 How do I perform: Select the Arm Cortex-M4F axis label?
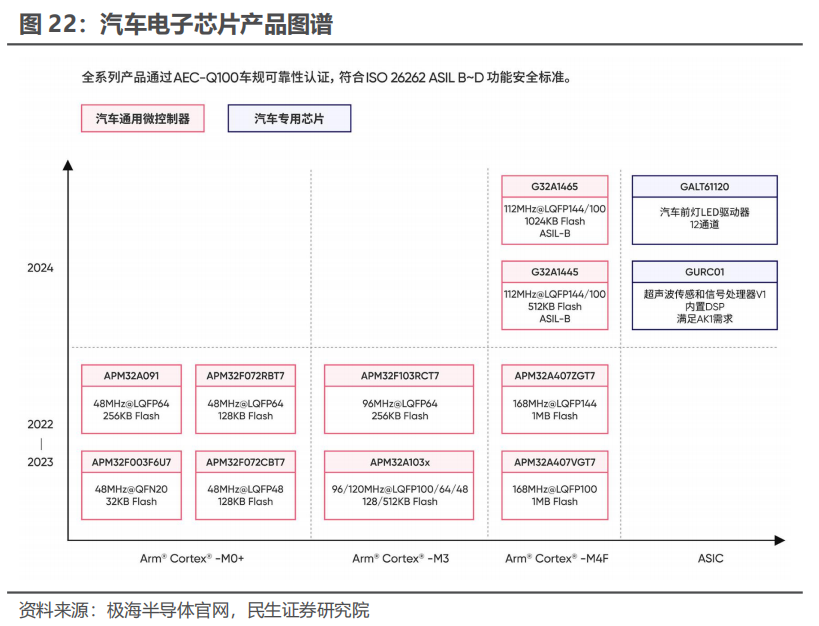click(557, 559)
